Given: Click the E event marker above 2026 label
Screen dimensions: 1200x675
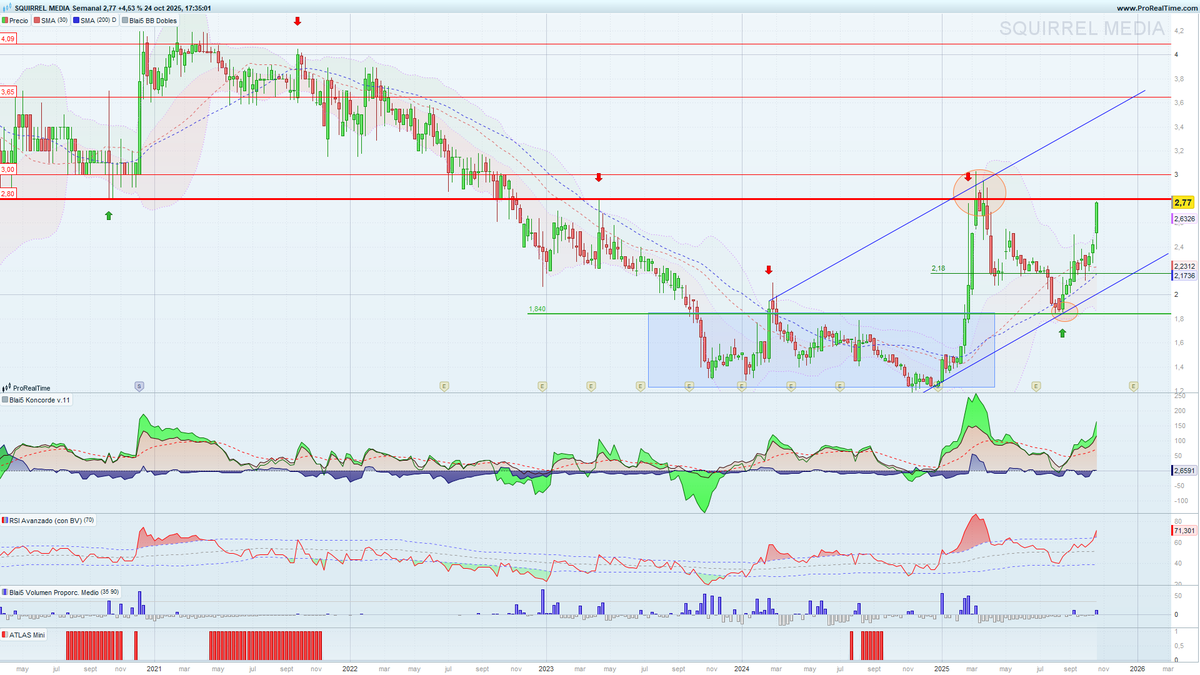Looking at the screenshot, I should tap(1133, 385).
